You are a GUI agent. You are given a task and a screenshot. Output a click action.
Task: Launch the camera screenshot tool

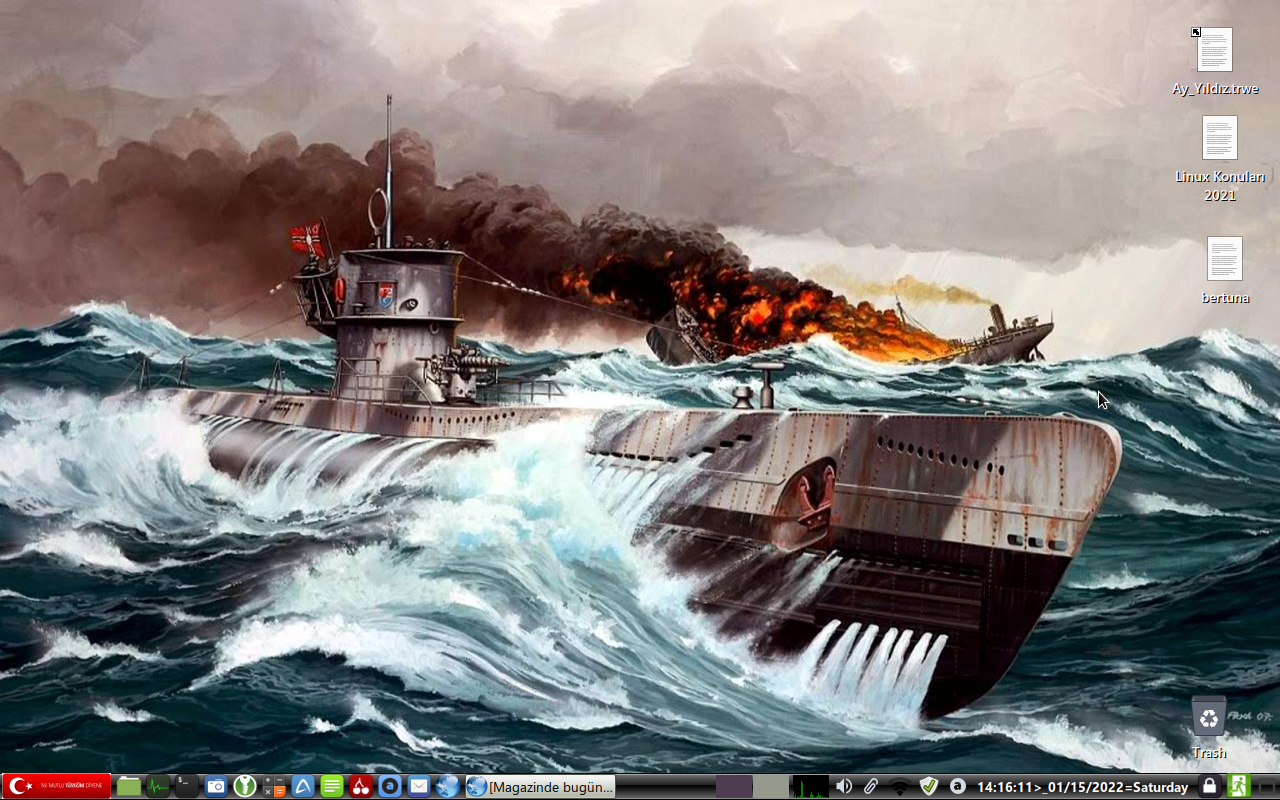click(216, 786)
